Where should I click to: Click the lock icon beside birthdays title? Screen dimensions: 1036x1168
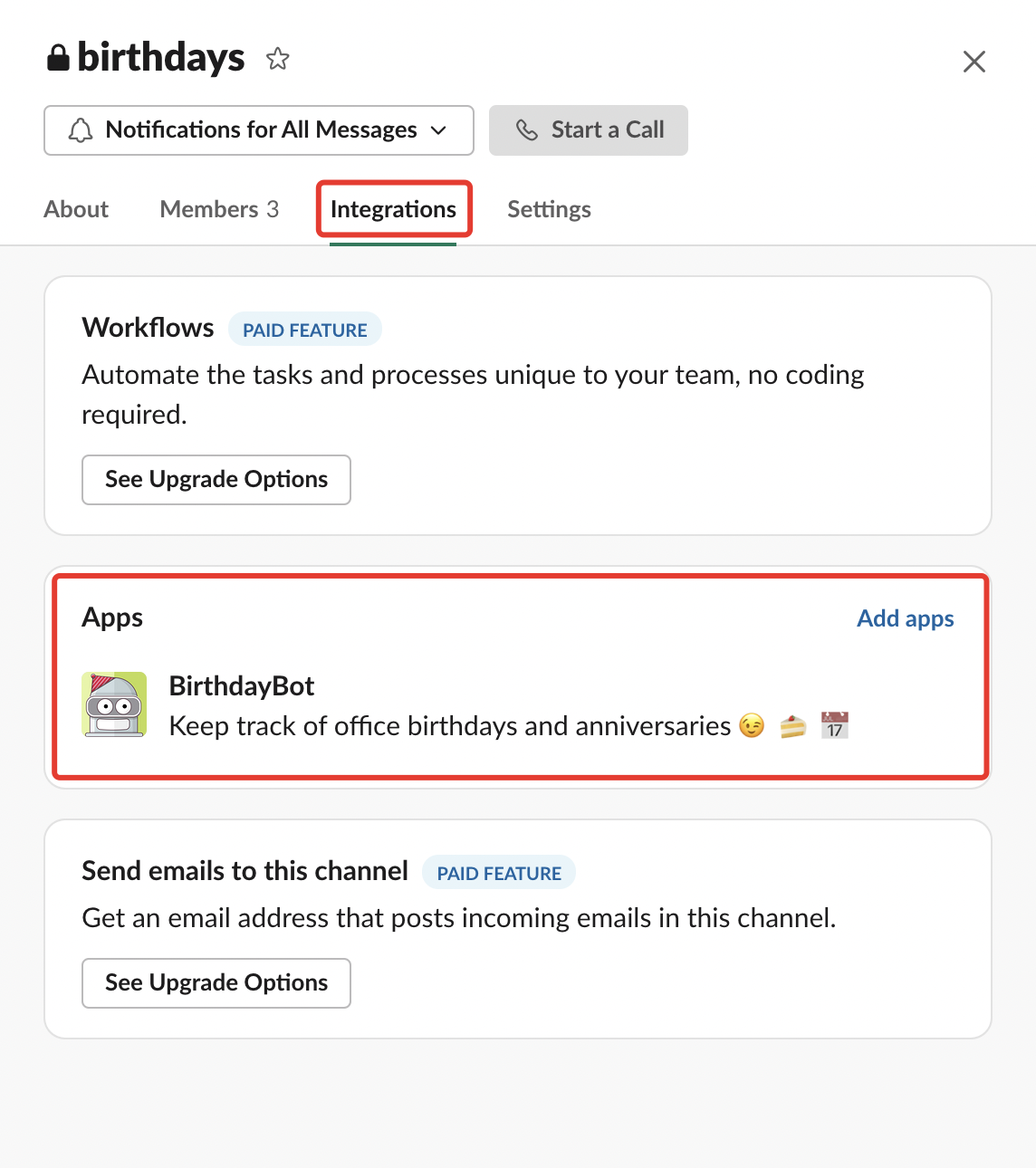pos(58,58)
